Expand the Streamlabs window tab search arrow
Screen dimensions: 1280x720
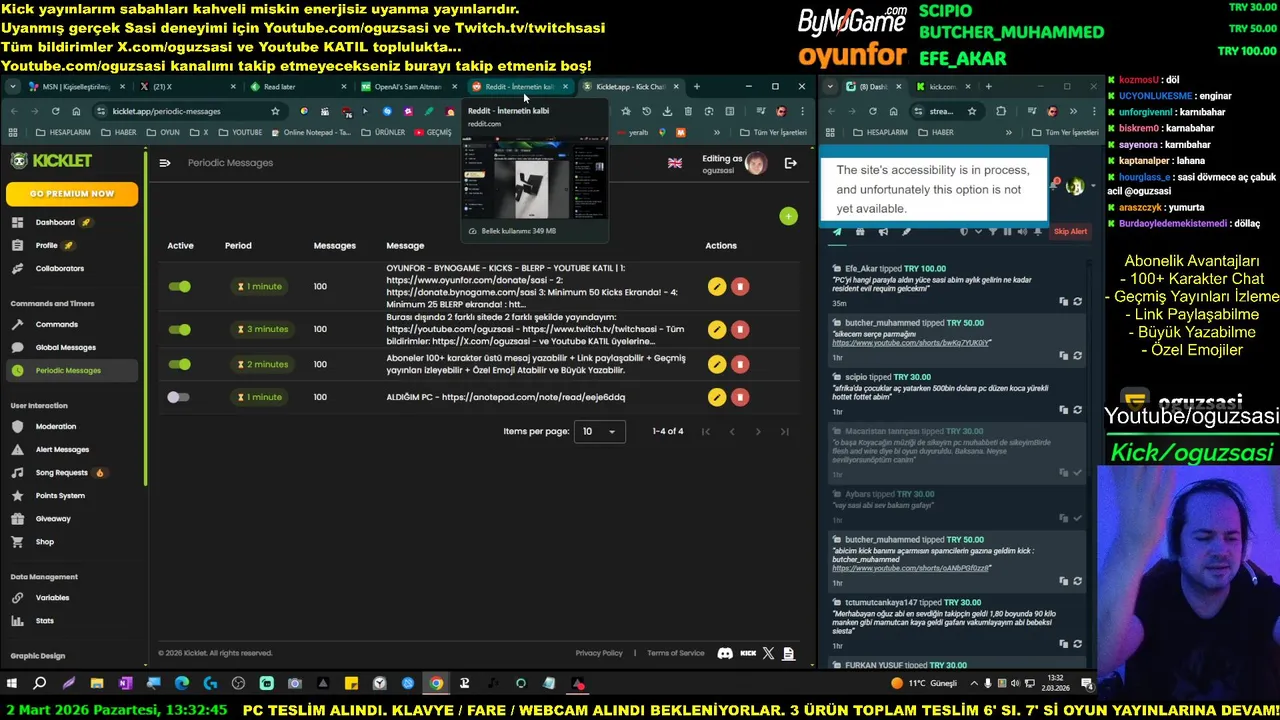830,87
